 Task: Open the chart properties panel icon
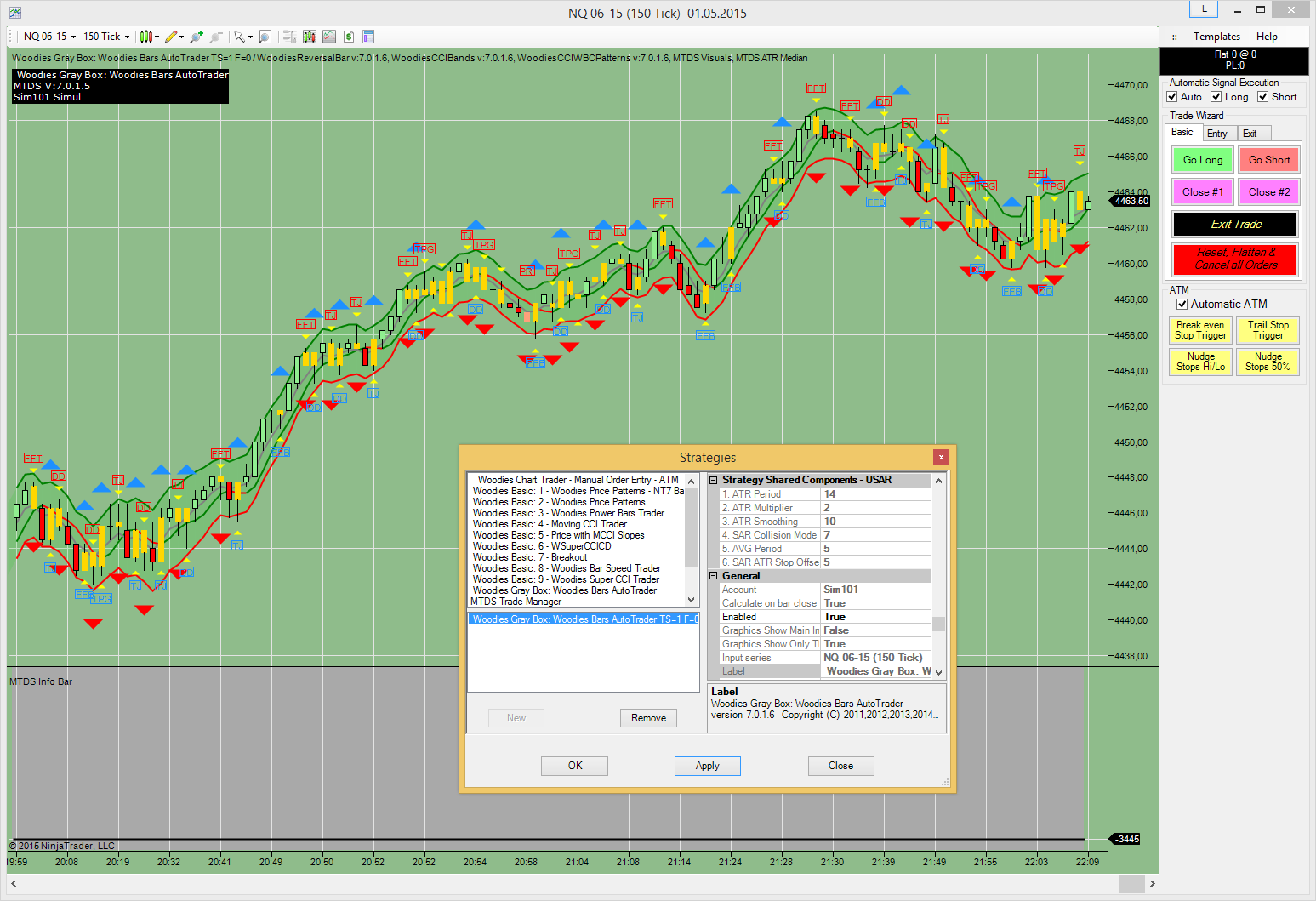(x=368, y=37)
